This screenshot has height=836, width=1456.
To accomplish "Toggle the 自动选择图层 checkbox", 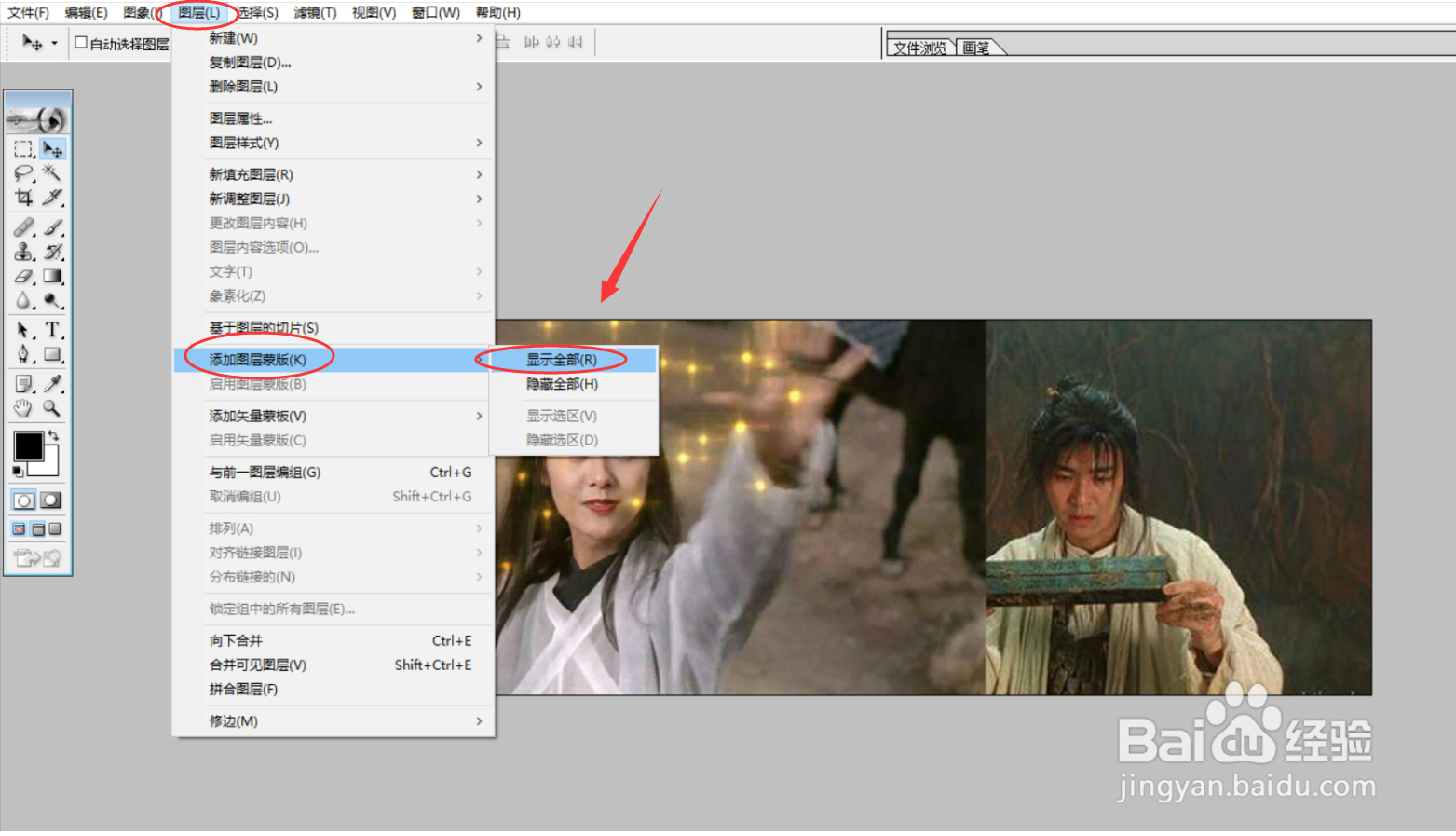I will [81, 43].
